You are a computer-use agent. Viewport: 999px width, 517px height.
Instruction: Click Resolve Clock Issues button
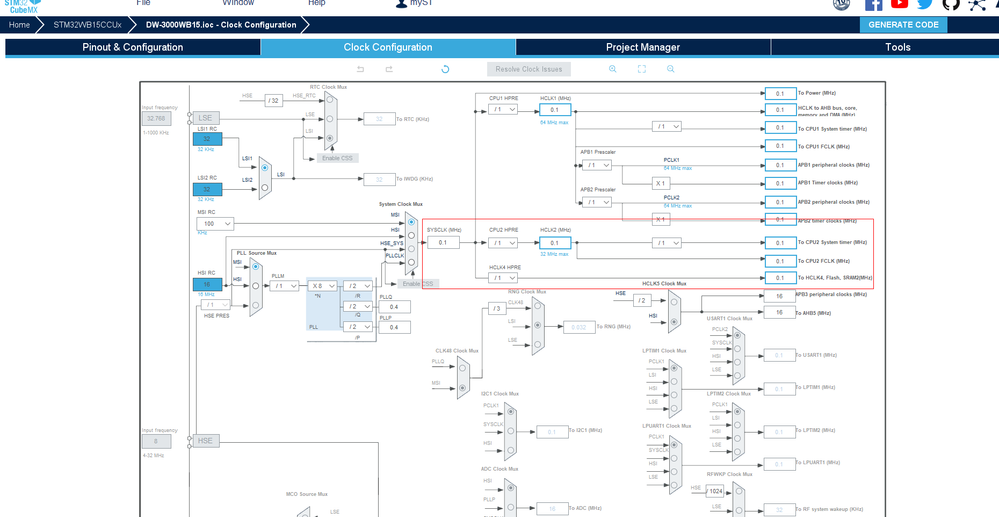(x=529, y=69)
